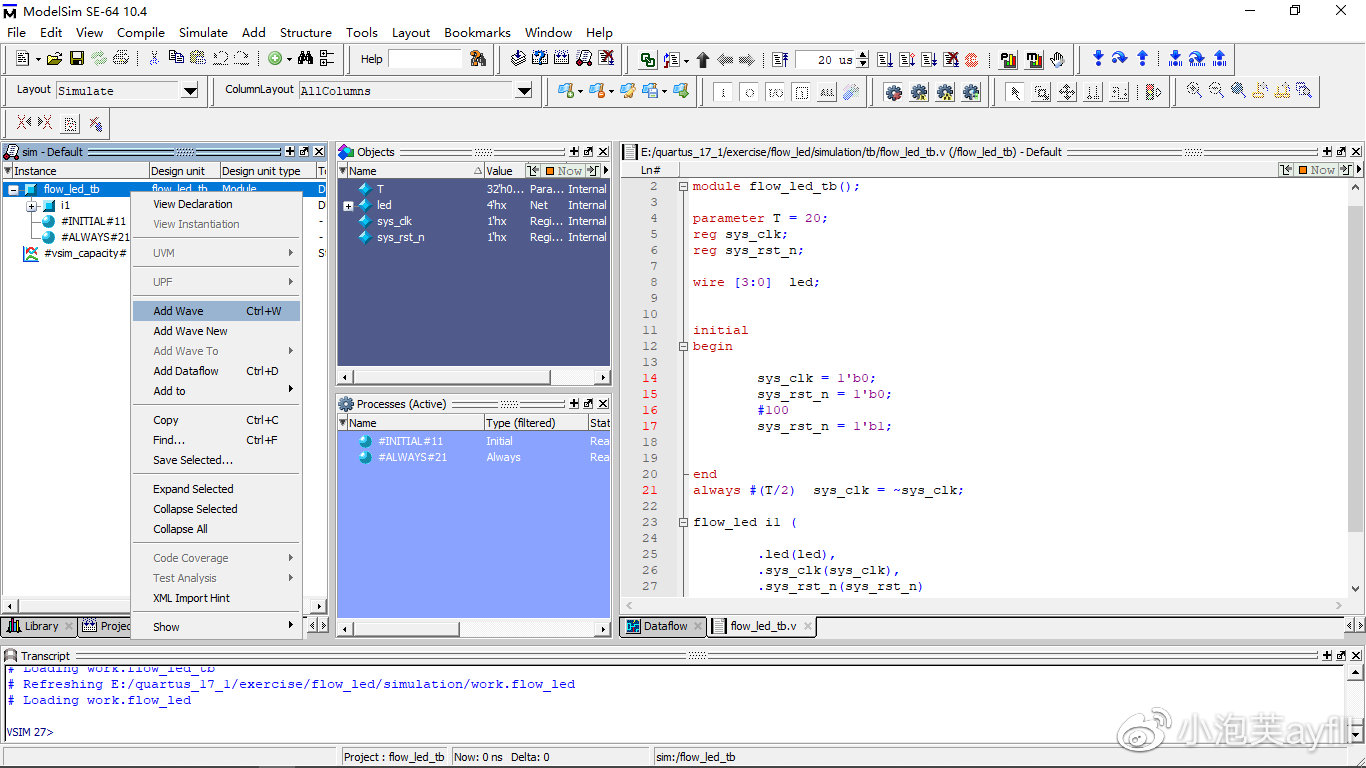Choose Add Wave New in context menu
The width and height of the screenshot is (1366, 768).
(216, 331)
